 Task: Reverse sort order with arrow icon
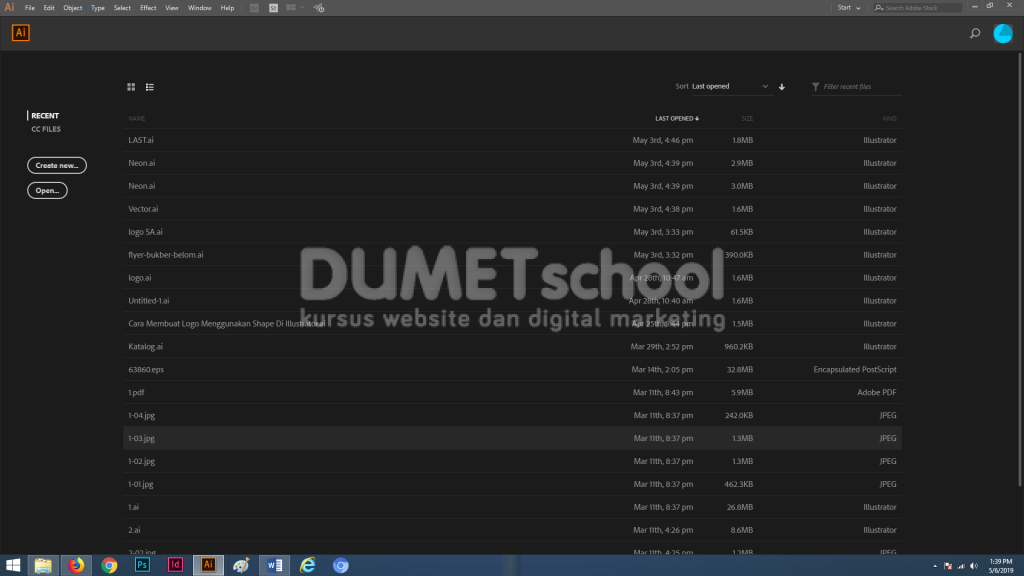pos(782,87)
